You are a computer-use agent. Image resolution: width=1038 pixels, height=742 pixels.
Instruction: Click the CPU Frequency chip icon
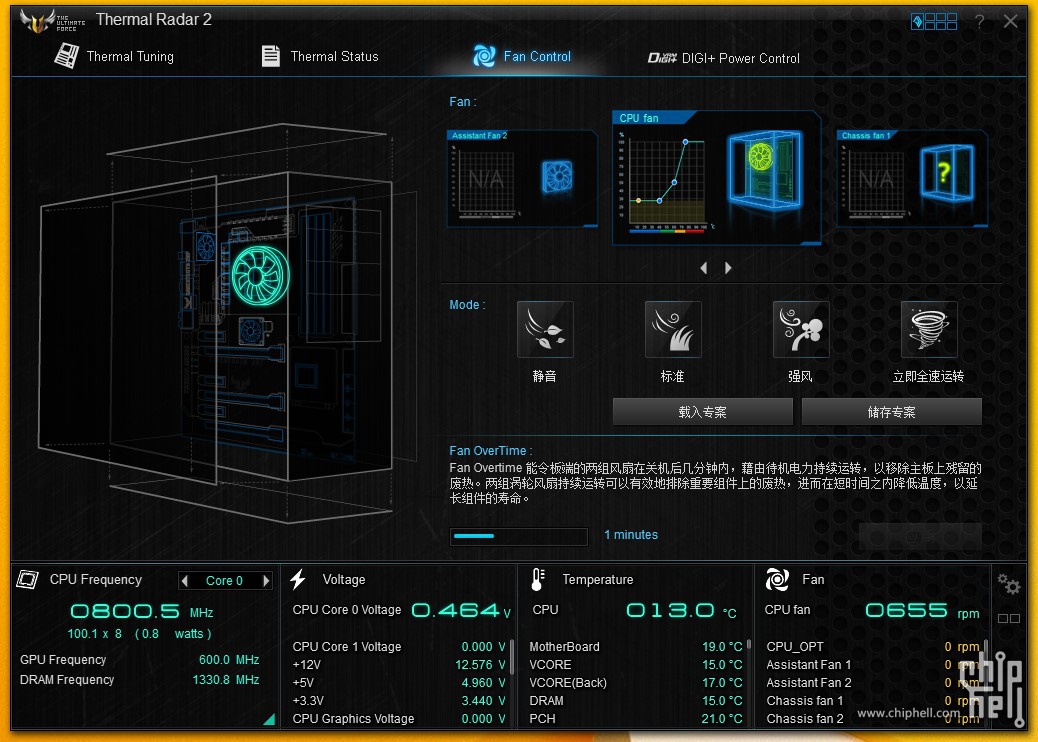tap(27, 579)
